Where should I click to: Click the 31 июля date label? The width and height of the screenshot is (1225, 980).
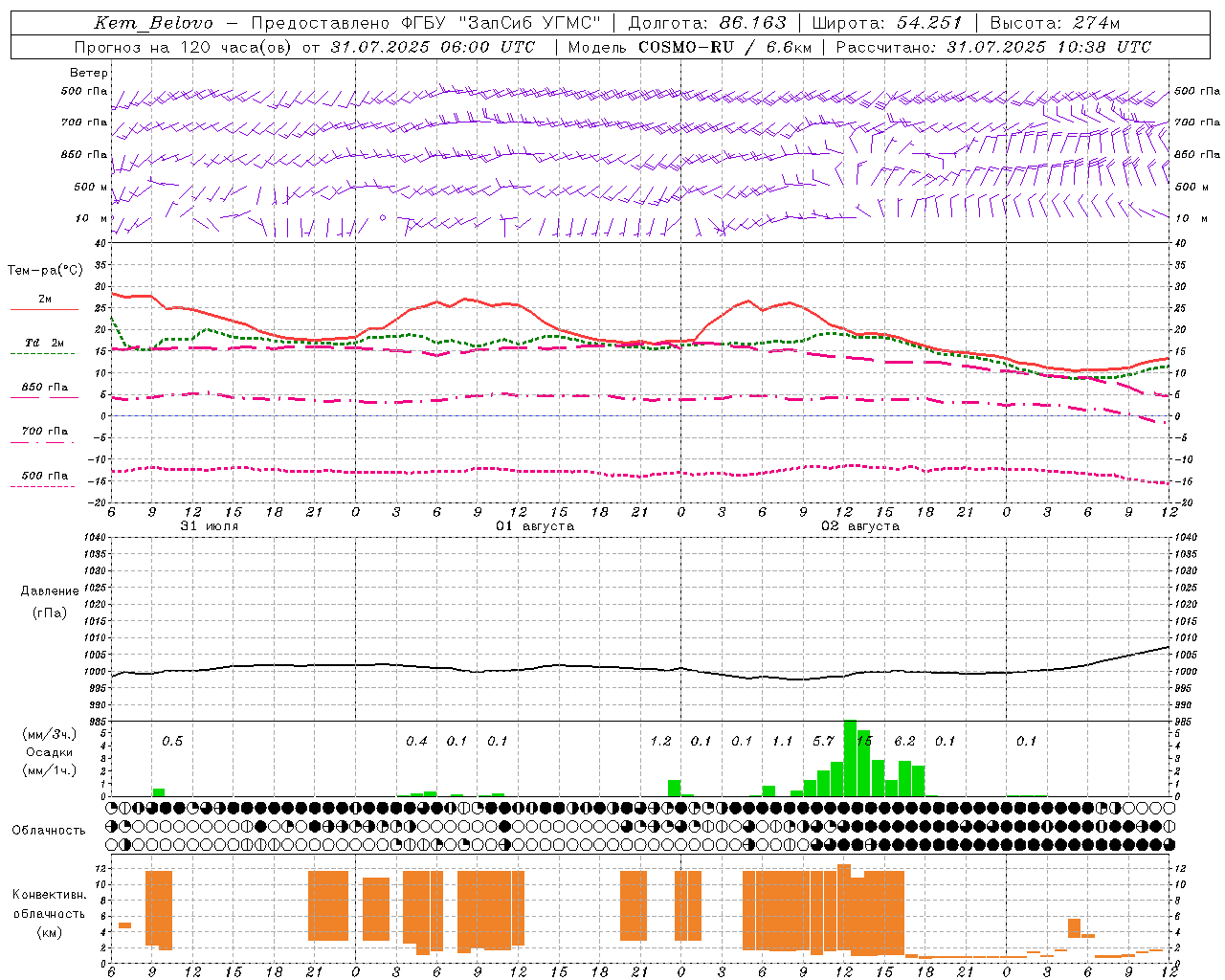pos(210,526)
